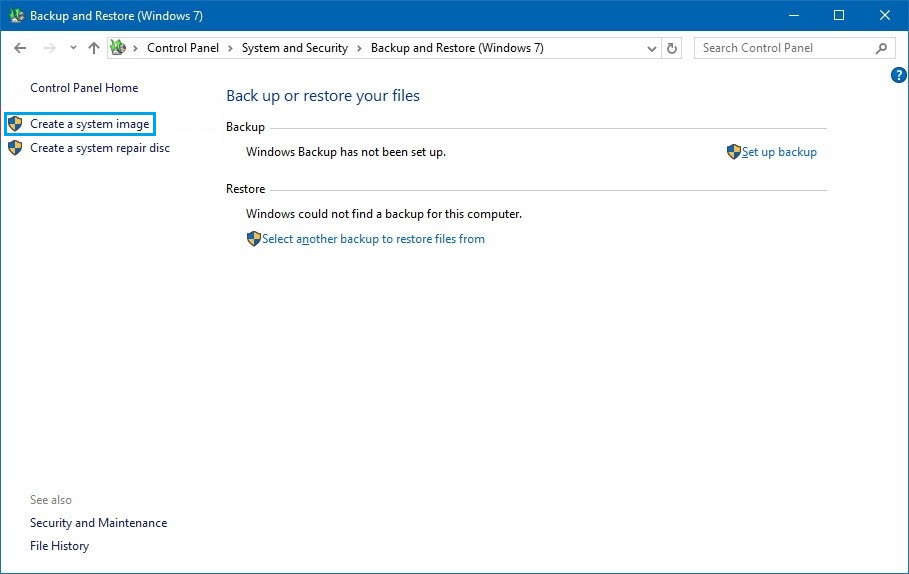Image resolution: width=909 pixels, height=574 pixels.
Task: Go up one level with up arrow
Action: pos(93,48)
